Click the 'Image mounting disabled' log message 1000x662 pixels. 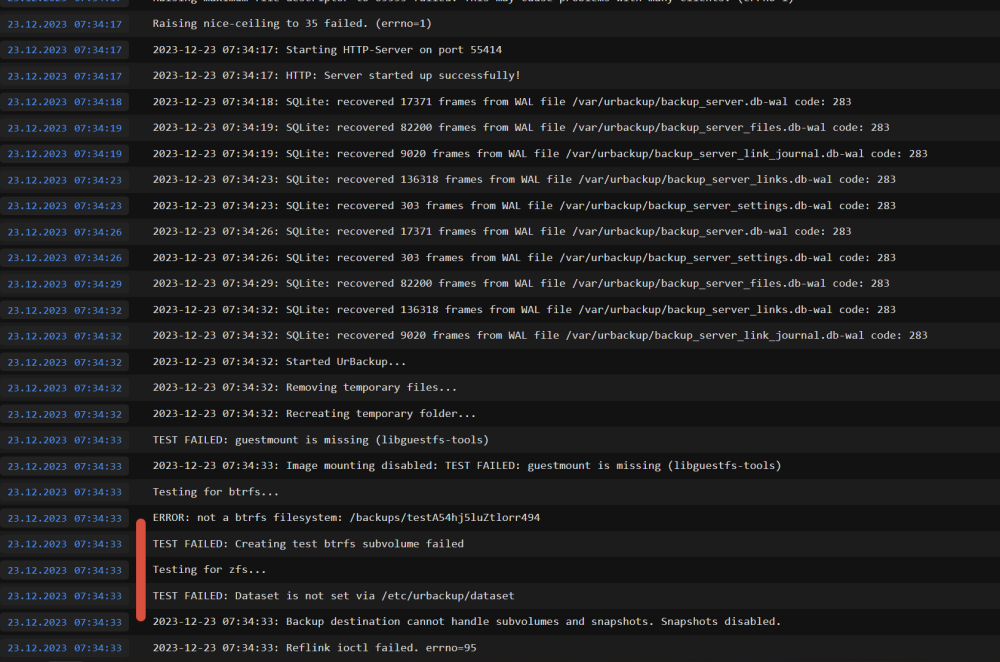467,466
